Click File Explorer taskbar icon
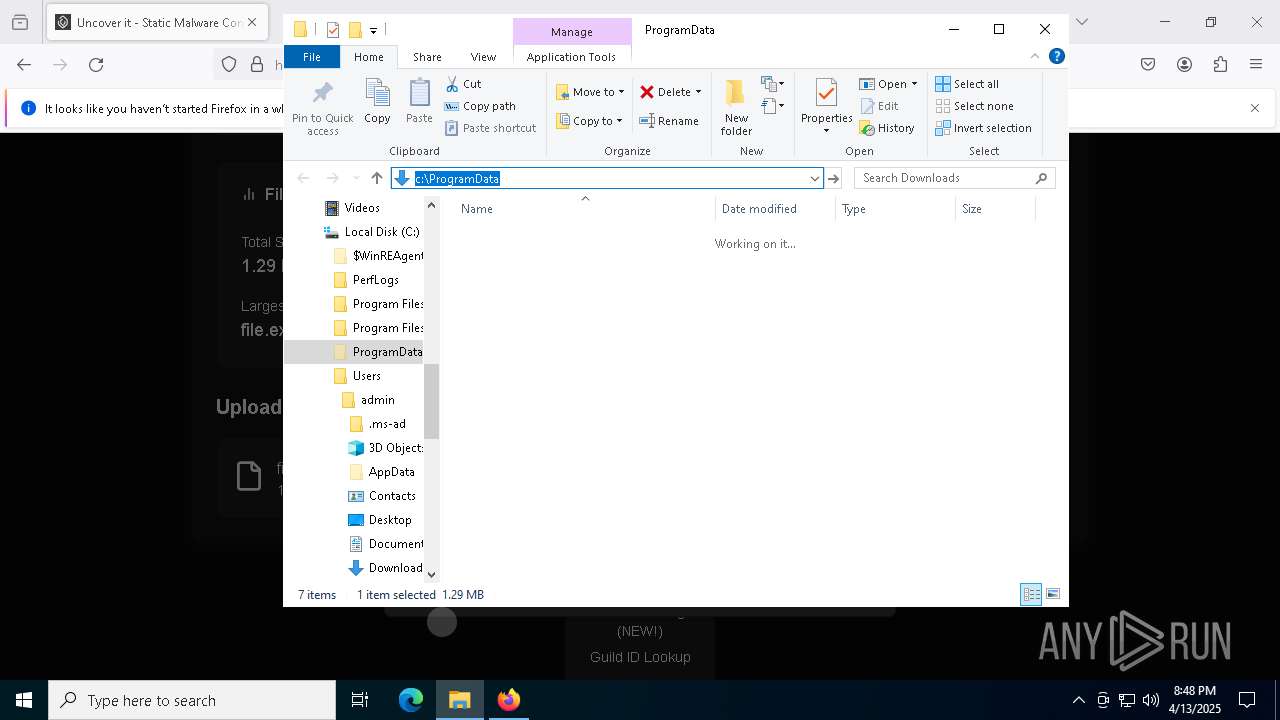Viewport: 1280px width, 720px height. (460, 700)
